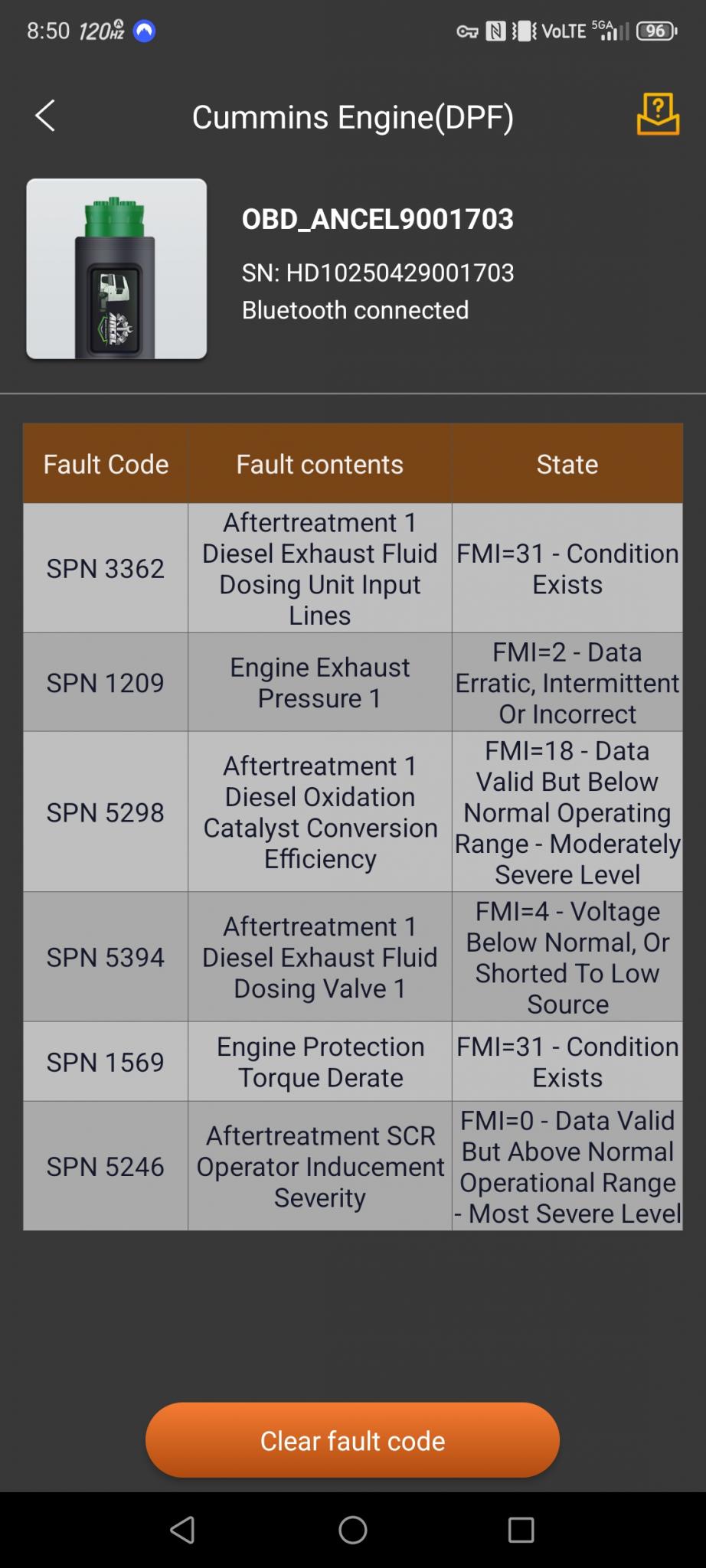Image resolution: width=706 pixels, height=1568 pixels.
Task: Tap the back arrow icon
Action: [x=45, y=116]
